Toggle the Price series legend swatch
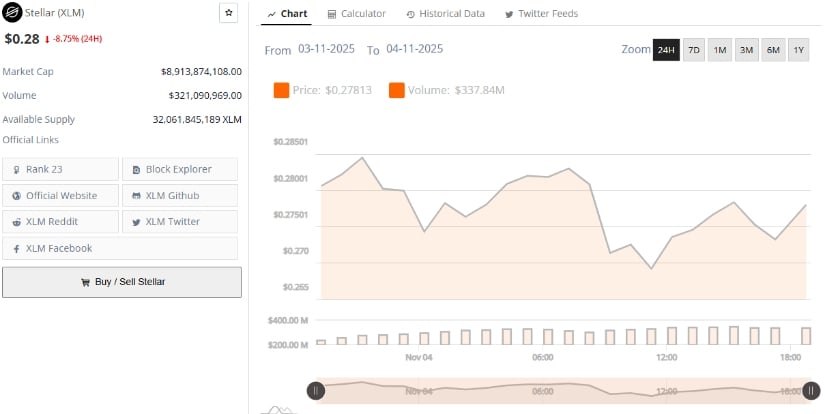The image size is (825, 414). tap(281, 91)
